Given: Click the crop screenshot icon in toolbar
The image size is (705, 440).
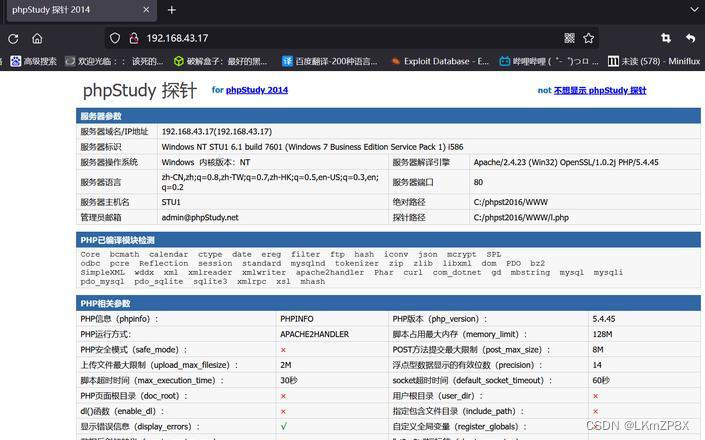Looking at the screenshot, I should coord(666,38).
